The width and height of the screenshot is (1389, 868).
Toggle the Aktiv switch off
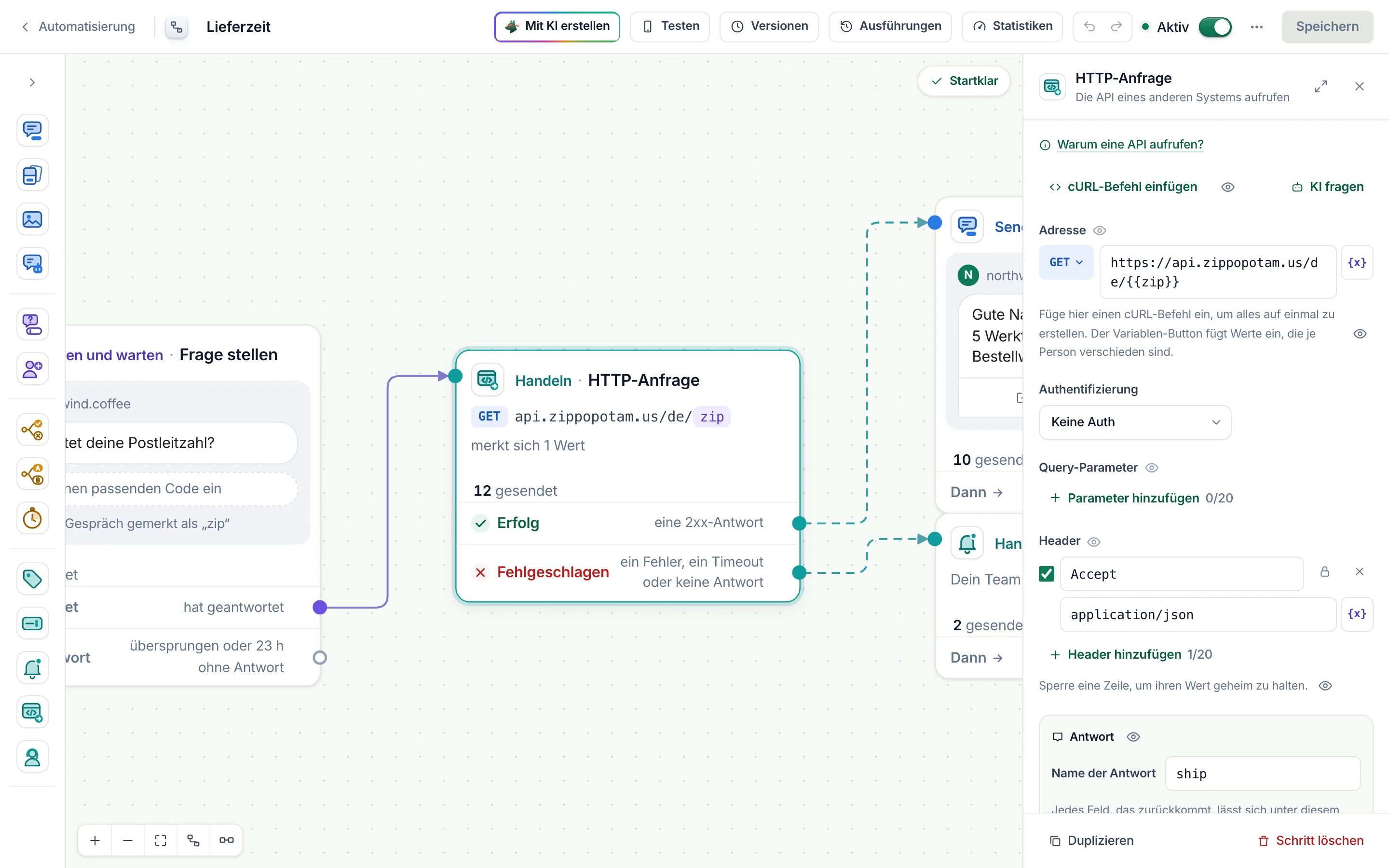1215,27
